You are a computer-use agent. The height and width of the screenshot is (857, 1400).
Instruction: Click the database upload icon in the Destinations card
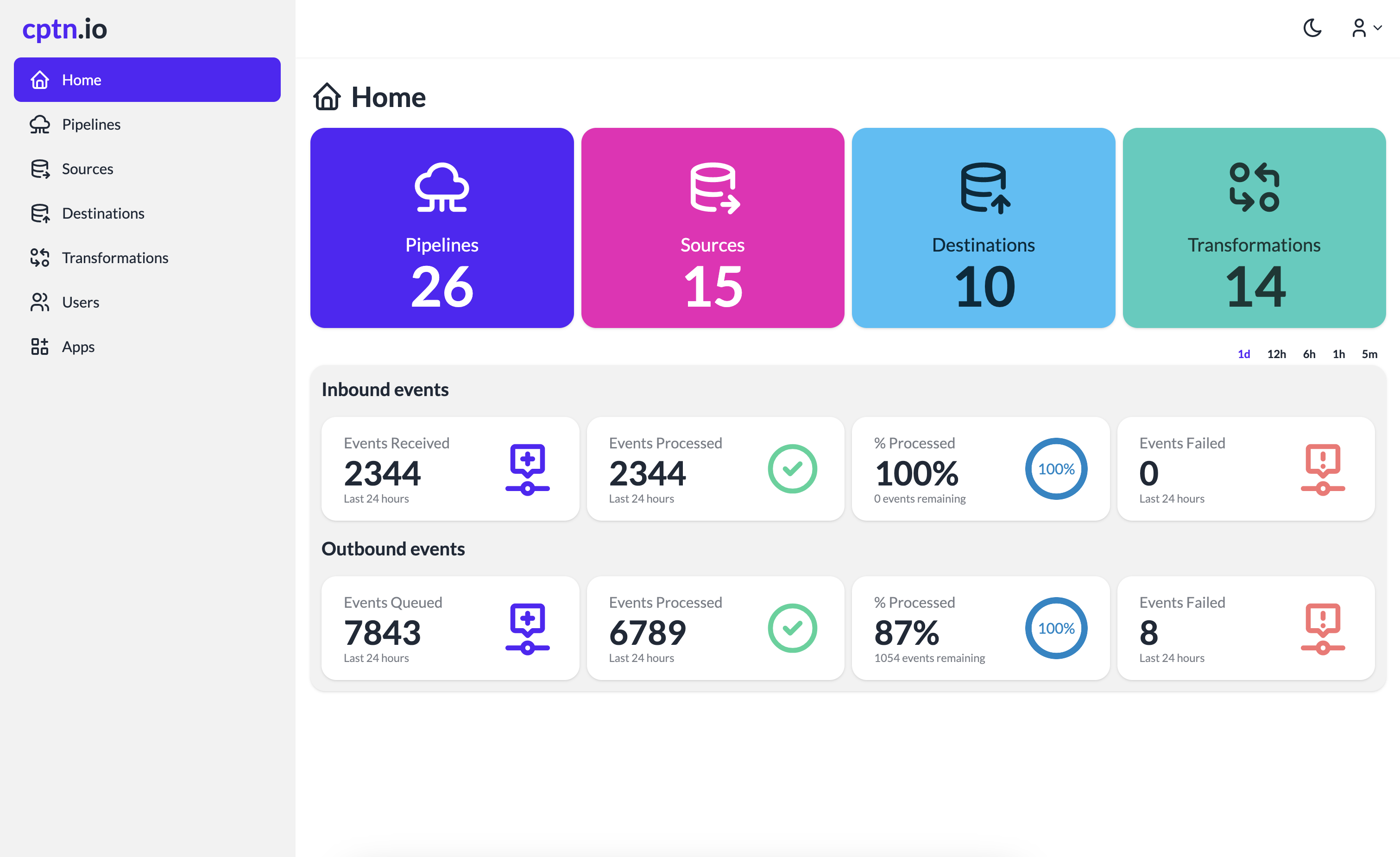(x=984, y=188)
